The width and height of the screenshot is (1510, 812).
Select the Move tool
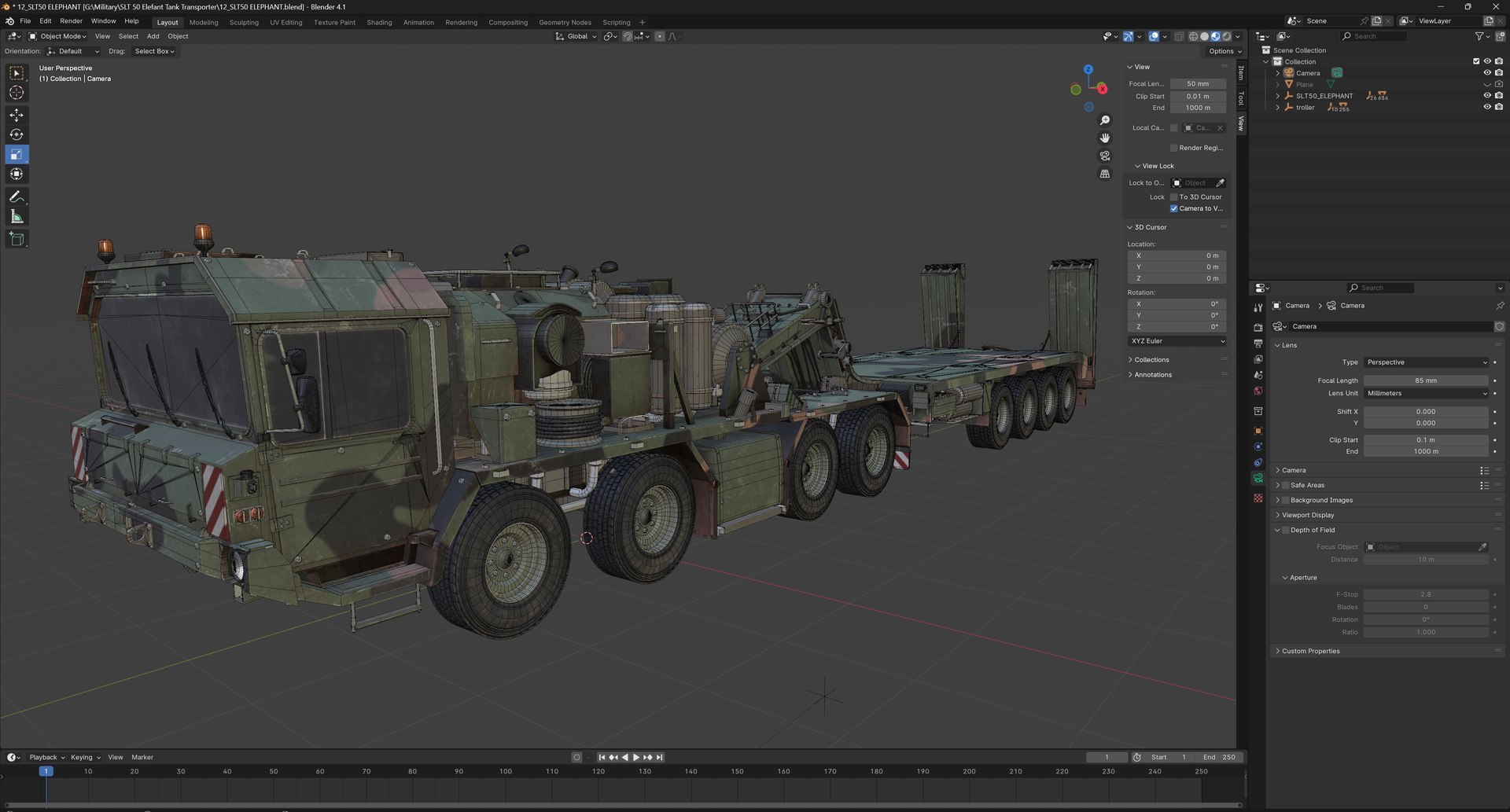[17, 115]
